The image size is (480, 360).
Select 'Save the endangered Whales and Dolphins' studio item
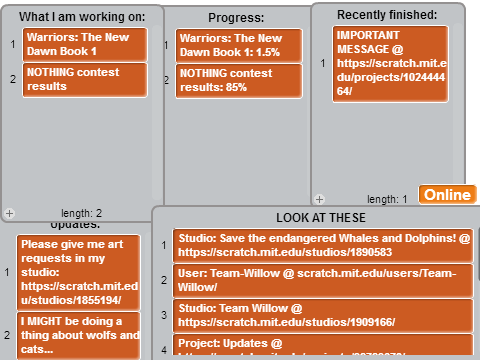(x=323, y=246)
